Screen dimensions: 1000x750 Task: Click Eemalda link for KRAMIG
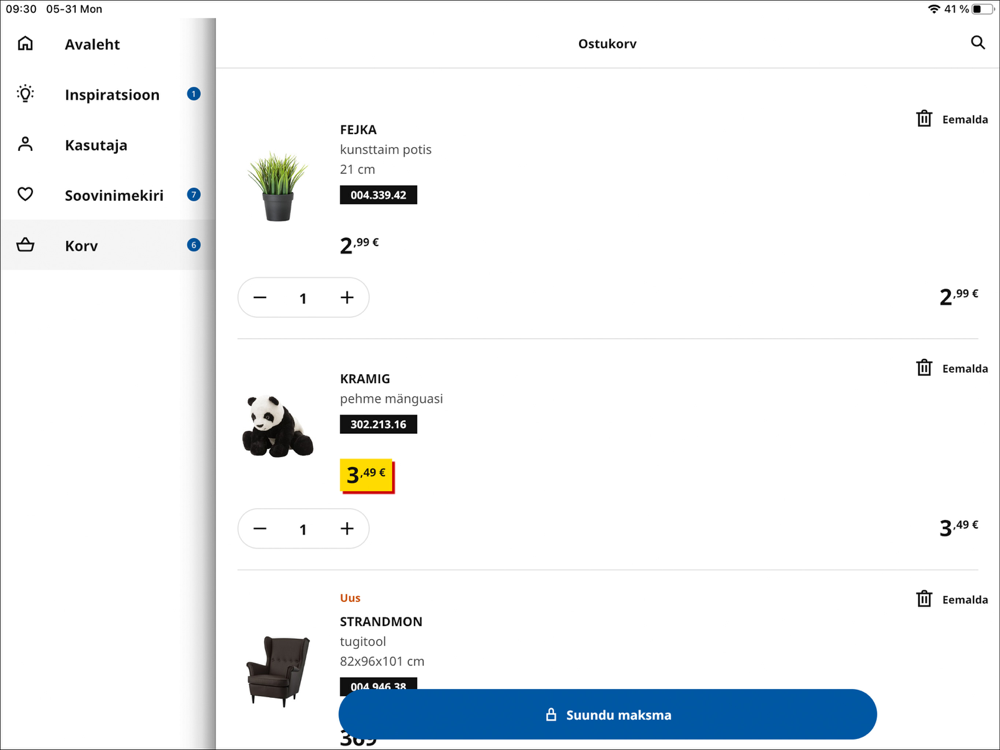965,369
